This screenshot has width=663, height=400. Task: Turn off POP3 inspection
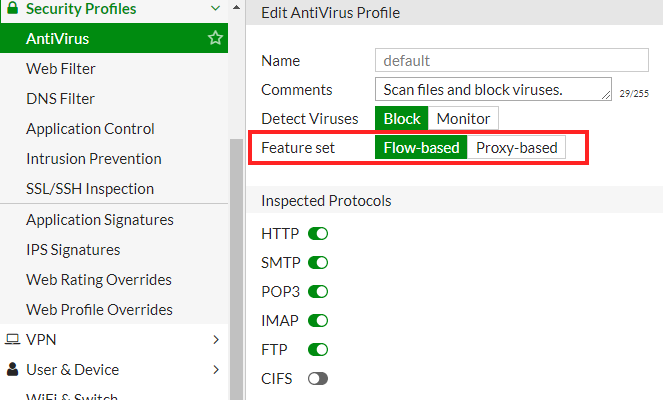(318, 292)
